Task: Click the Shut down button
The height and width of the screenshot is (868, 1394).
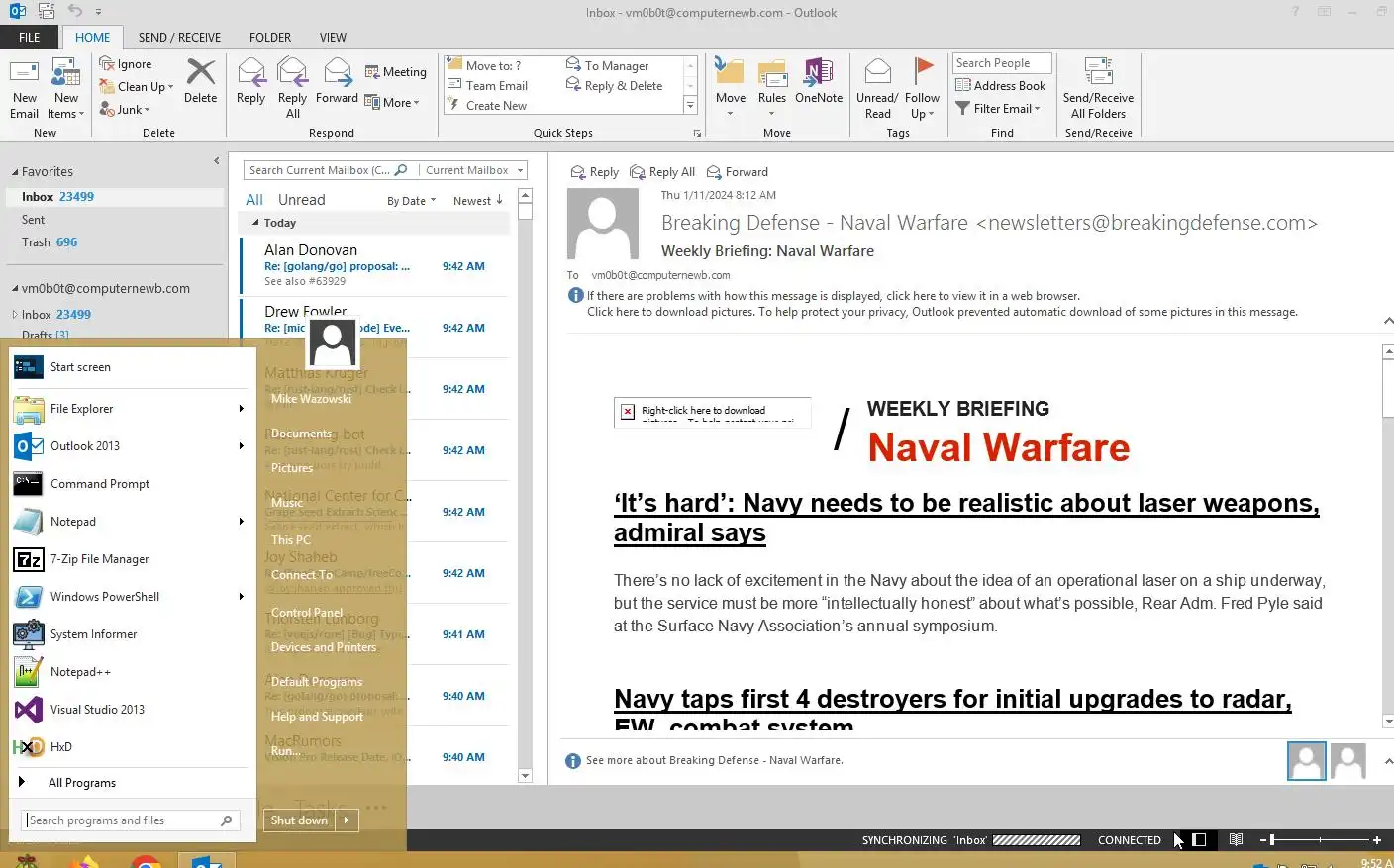Action: click(299, 820)
